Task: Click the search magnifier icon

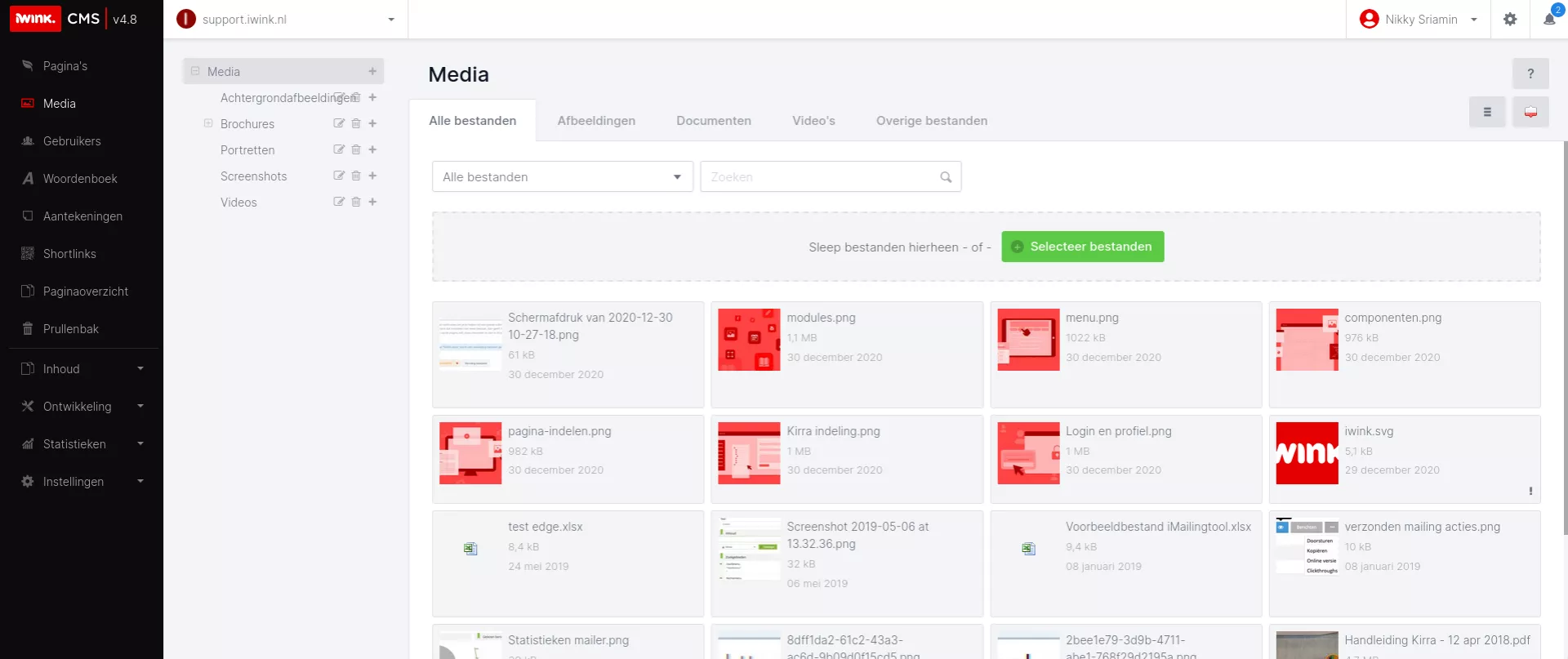Action: click(x=946, y=176)
